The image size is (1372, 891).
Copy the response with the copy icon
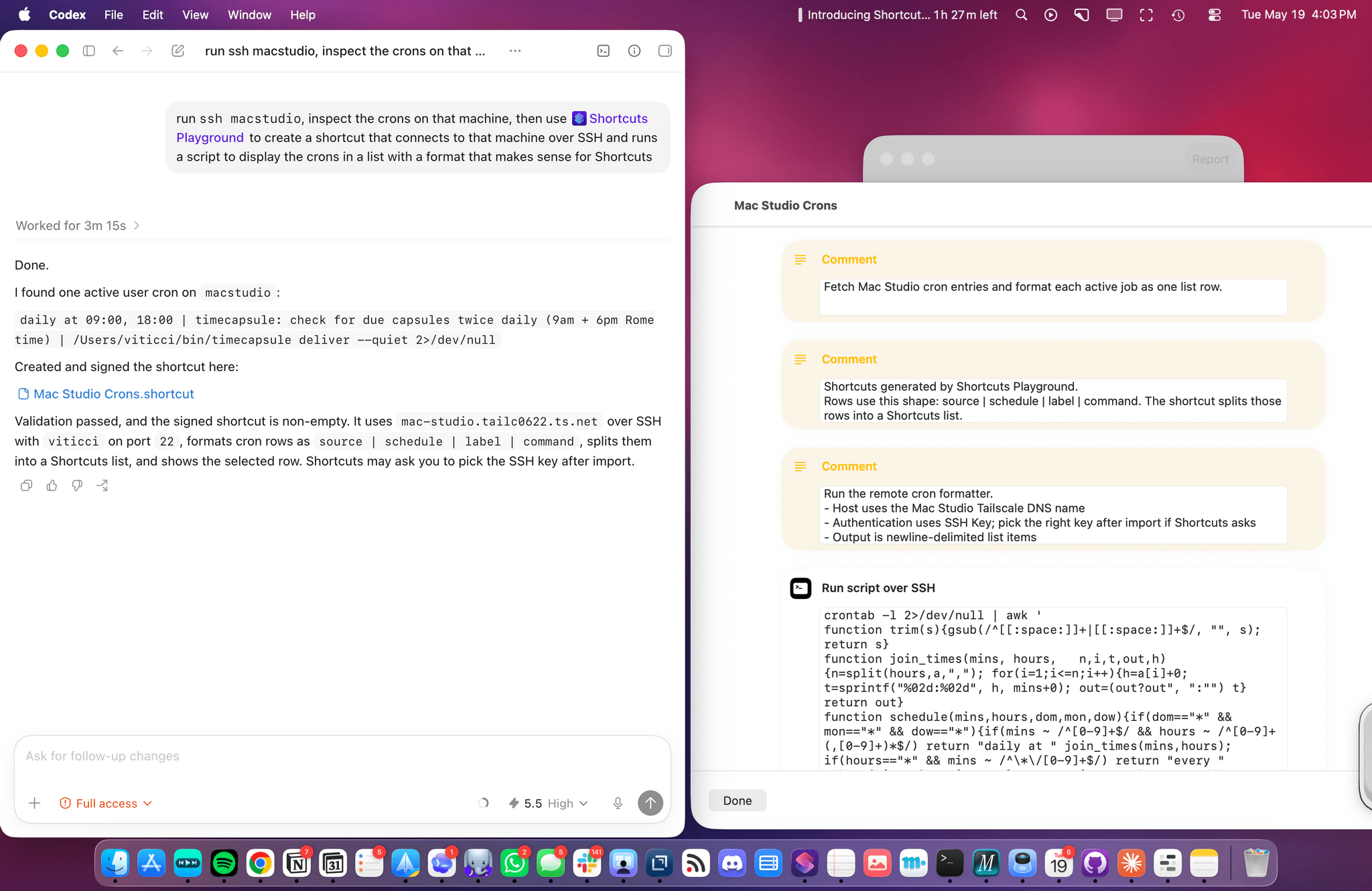coord(26,486)
